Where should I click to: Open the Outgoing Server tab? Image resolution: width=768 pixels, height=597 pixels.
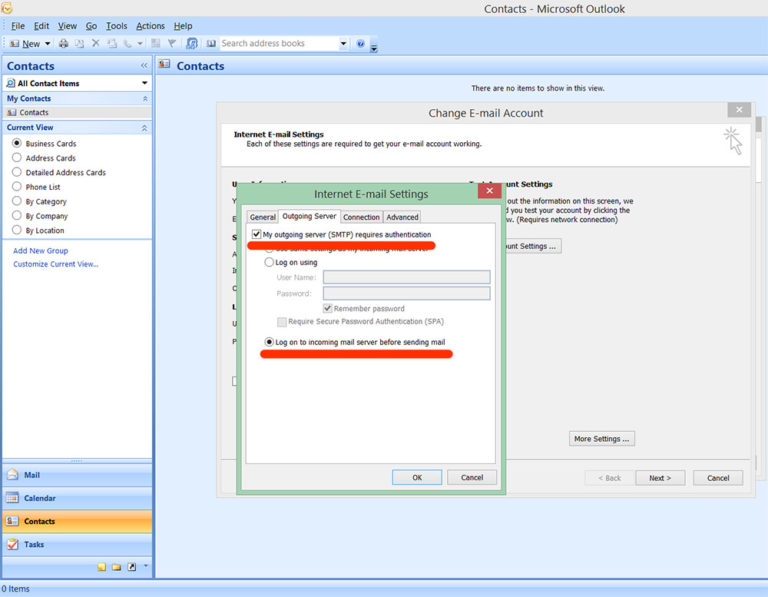coord(309,216)
